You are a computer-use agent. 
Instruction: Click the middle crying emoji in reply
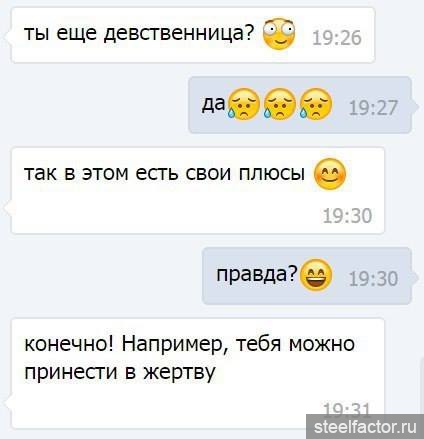[x=280, y=104]
